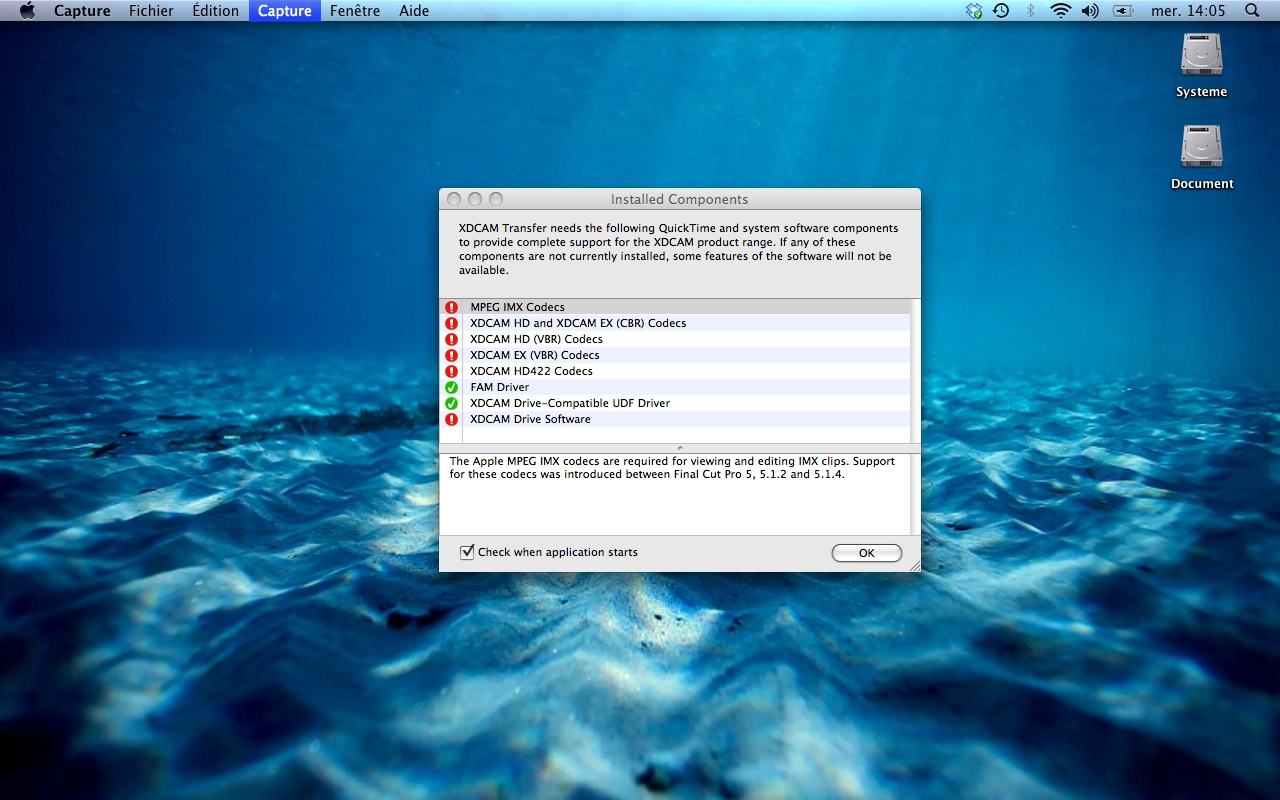Click the sync status icon in the menu bar
Viewport: 1280px width, 800px height.
click(974, 11)
